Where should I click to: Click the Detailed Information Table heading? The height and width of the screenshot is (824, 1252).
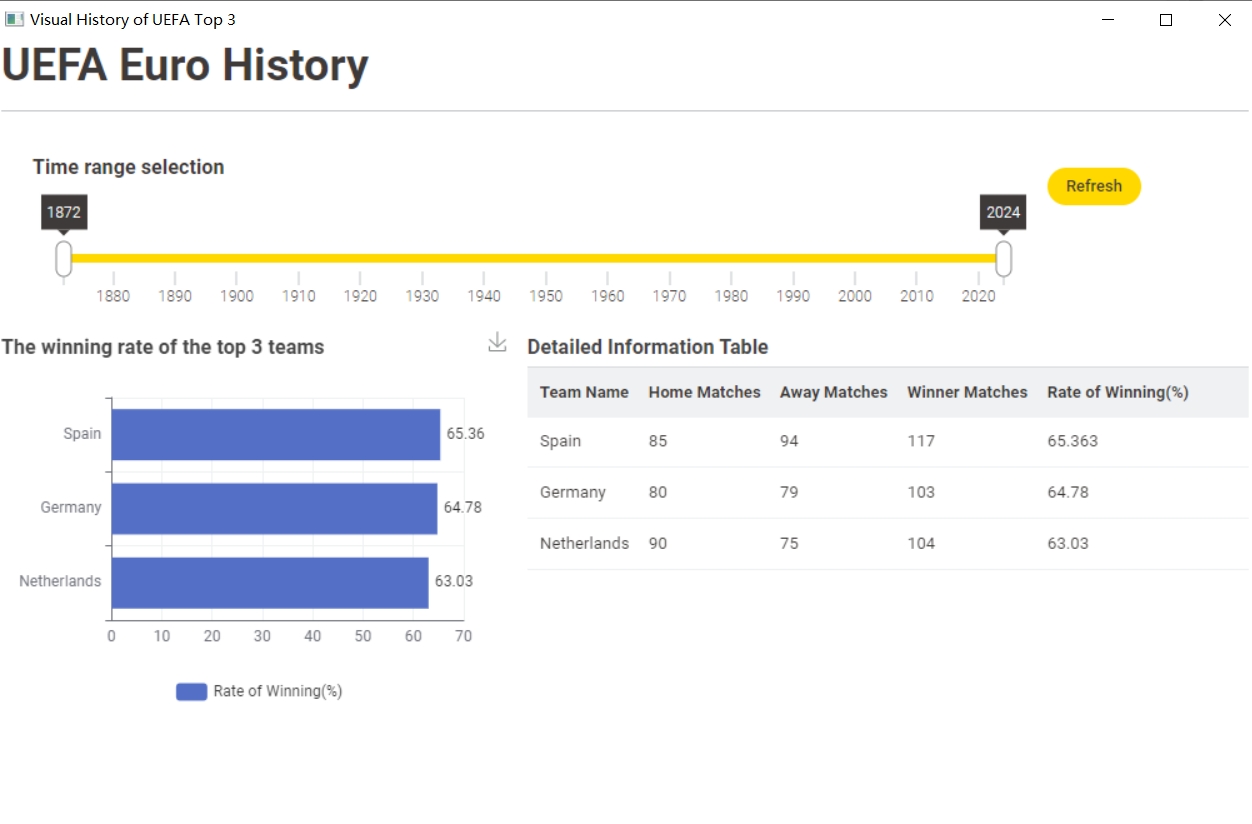(x=648, y=347)
